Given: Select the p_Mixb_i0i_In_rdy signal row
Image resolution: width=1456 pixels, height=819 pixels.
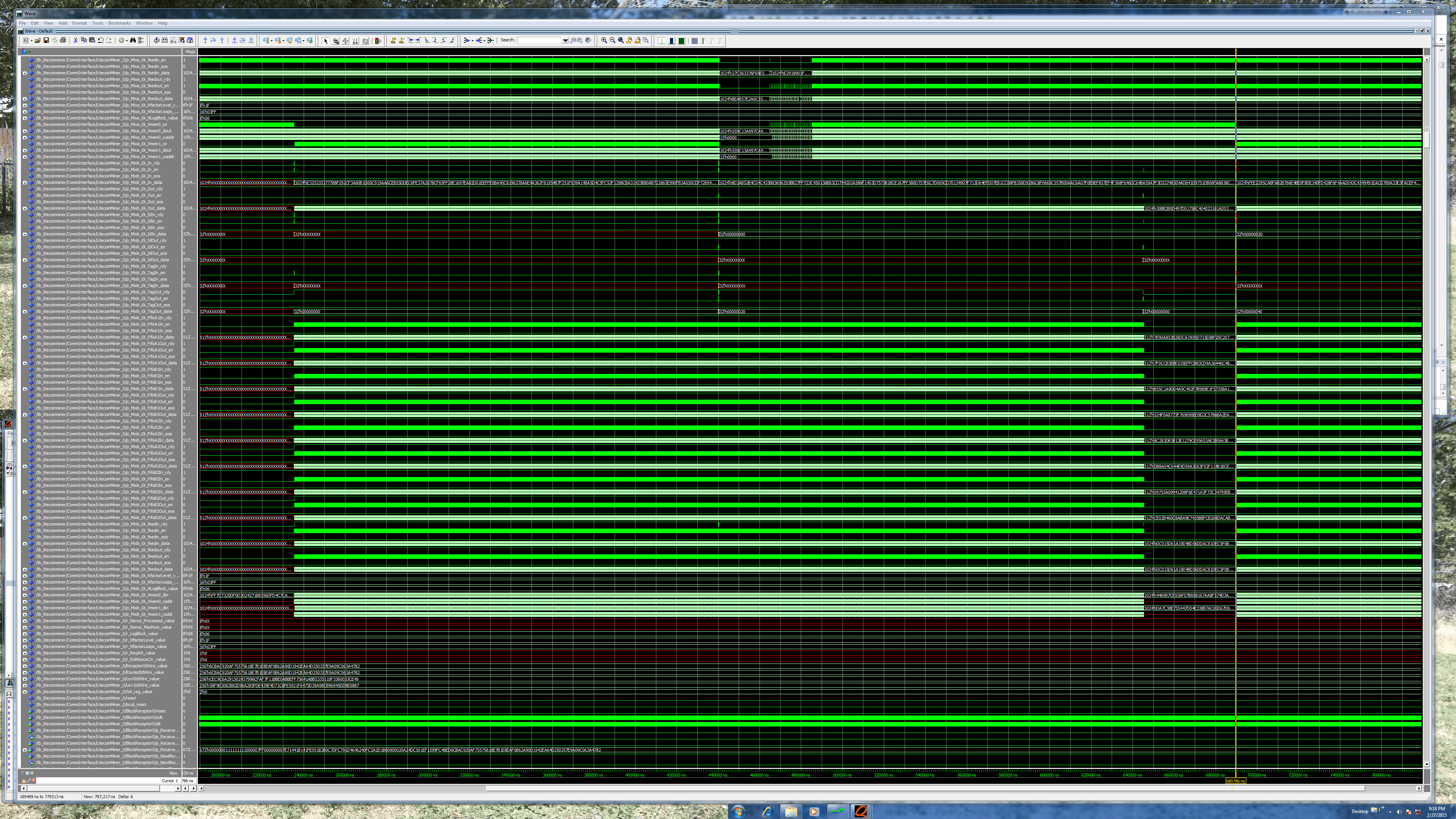Looking at the screenshot, I should coord(102,163).
